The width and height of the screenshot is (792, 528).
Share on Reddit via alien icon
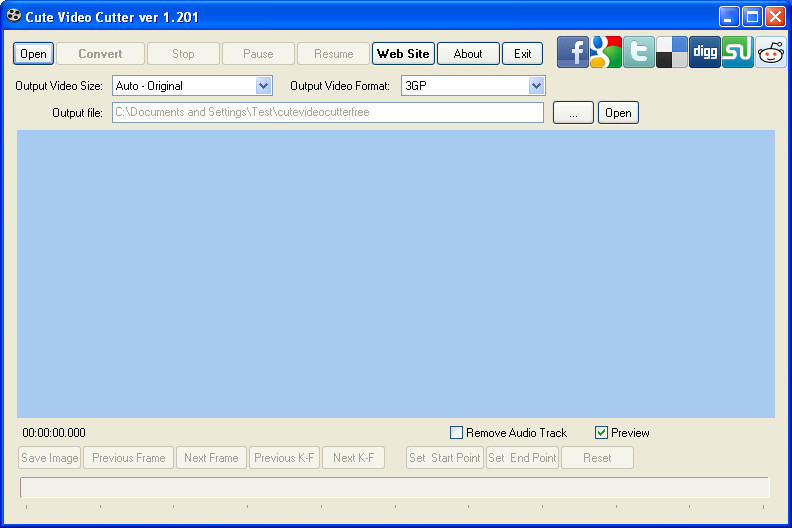771,52
